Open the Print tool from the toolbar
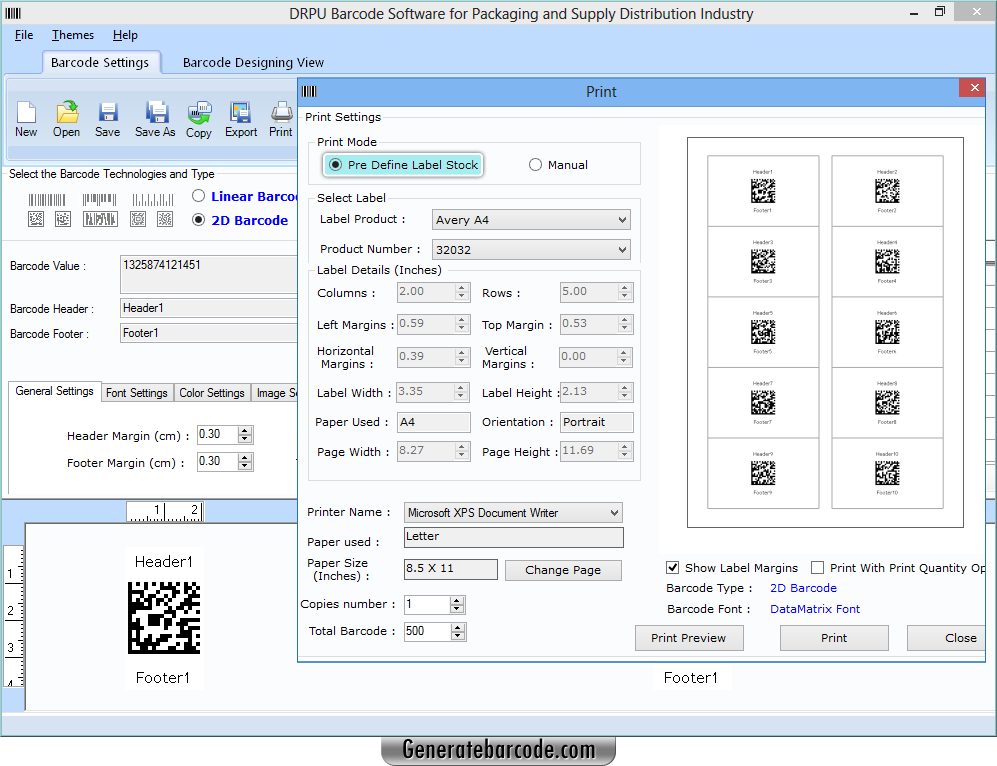This screenshot has height=766, width=997. pyautogui.click(x=281, y=120)
